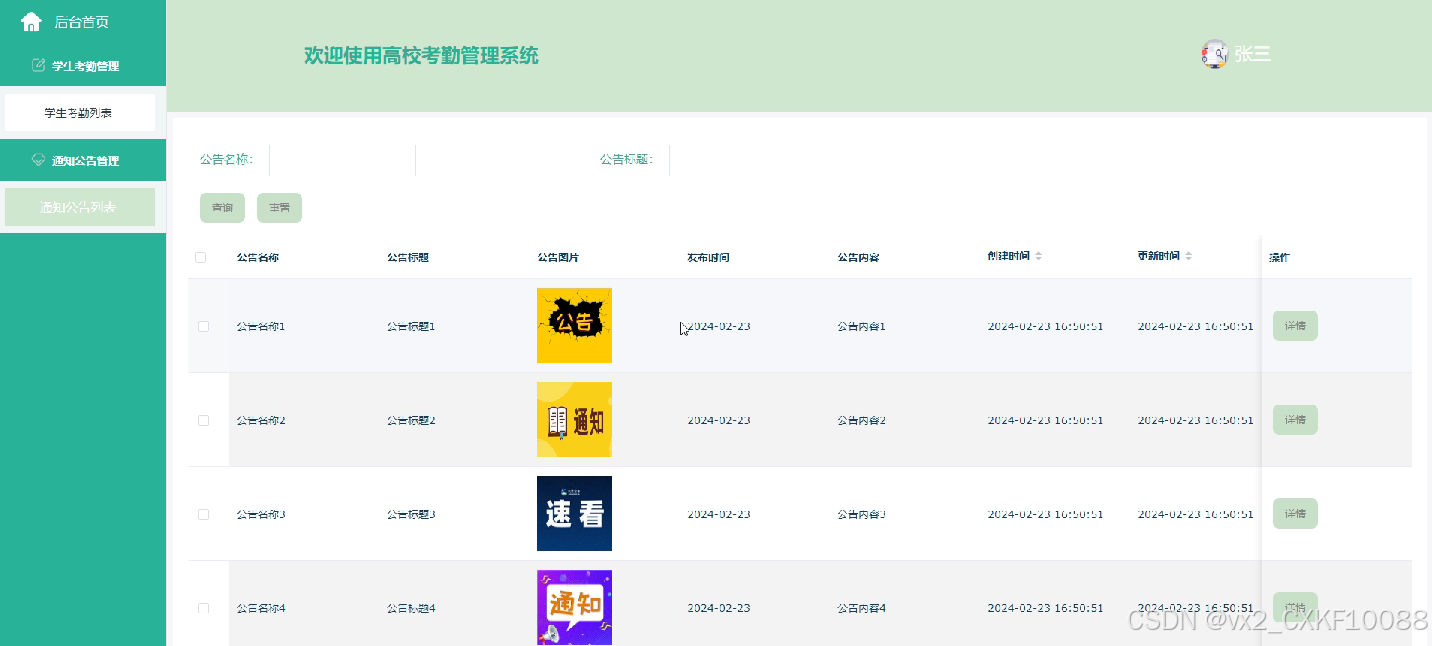1432x646 pixels.
Task: Click the 发布时间 column header
Action: 708,257
